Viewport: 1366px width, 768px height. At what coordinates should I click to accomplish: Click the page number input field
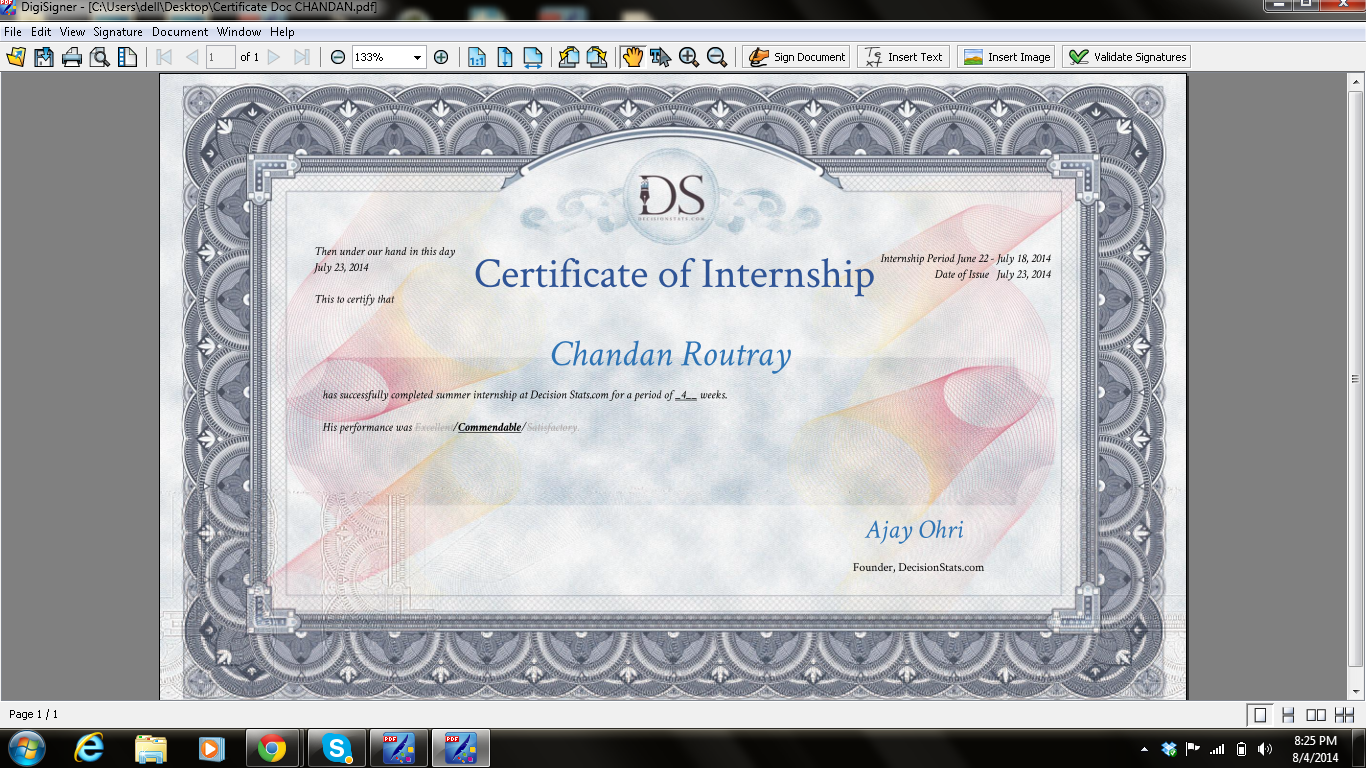[x=220, y=57]
